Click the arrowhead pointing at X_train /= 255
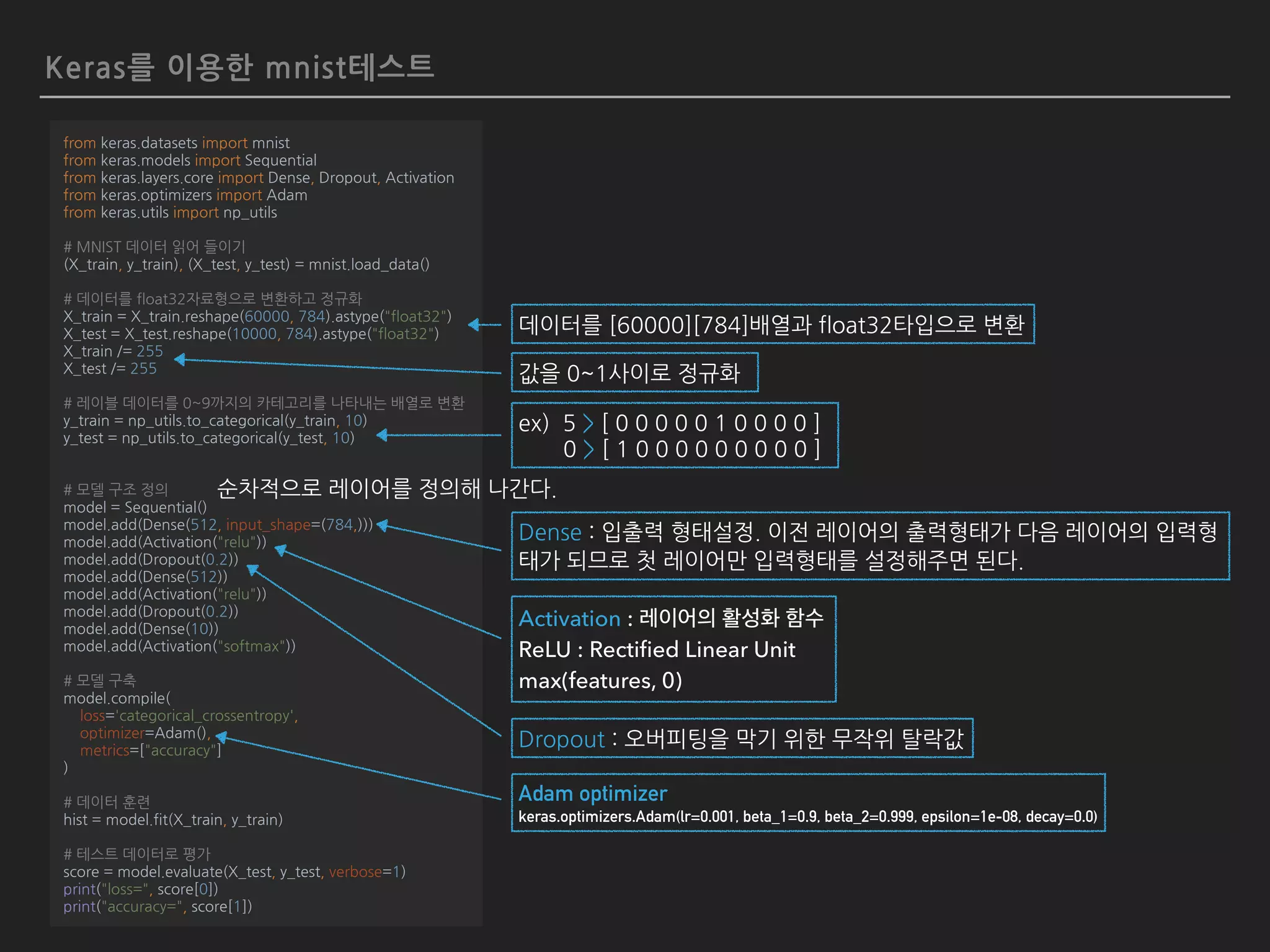 tap(180, 359)
